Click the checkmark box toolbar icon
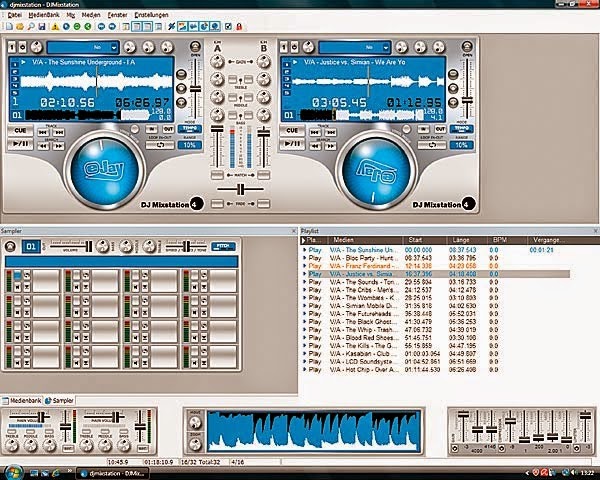The height and width of the screenshot is (480, 600). coord(228,26)
